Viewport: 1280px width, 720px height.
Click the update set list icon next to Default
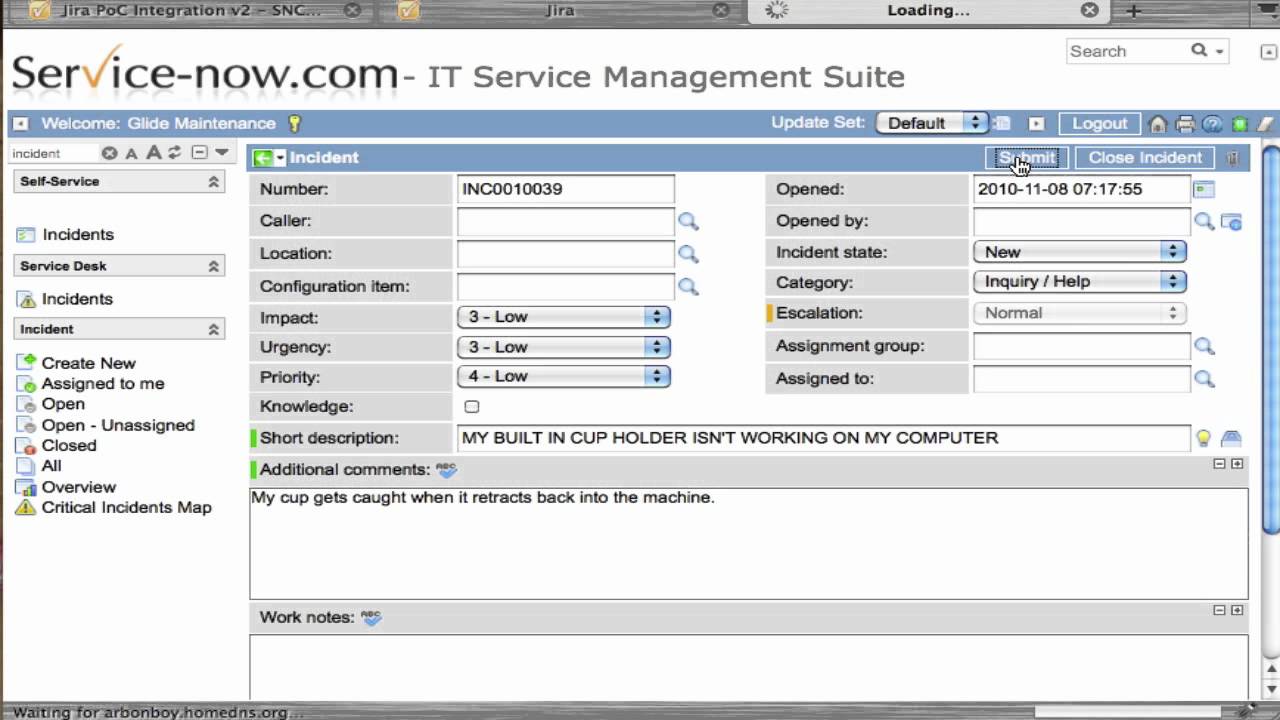pos(1002,123)
